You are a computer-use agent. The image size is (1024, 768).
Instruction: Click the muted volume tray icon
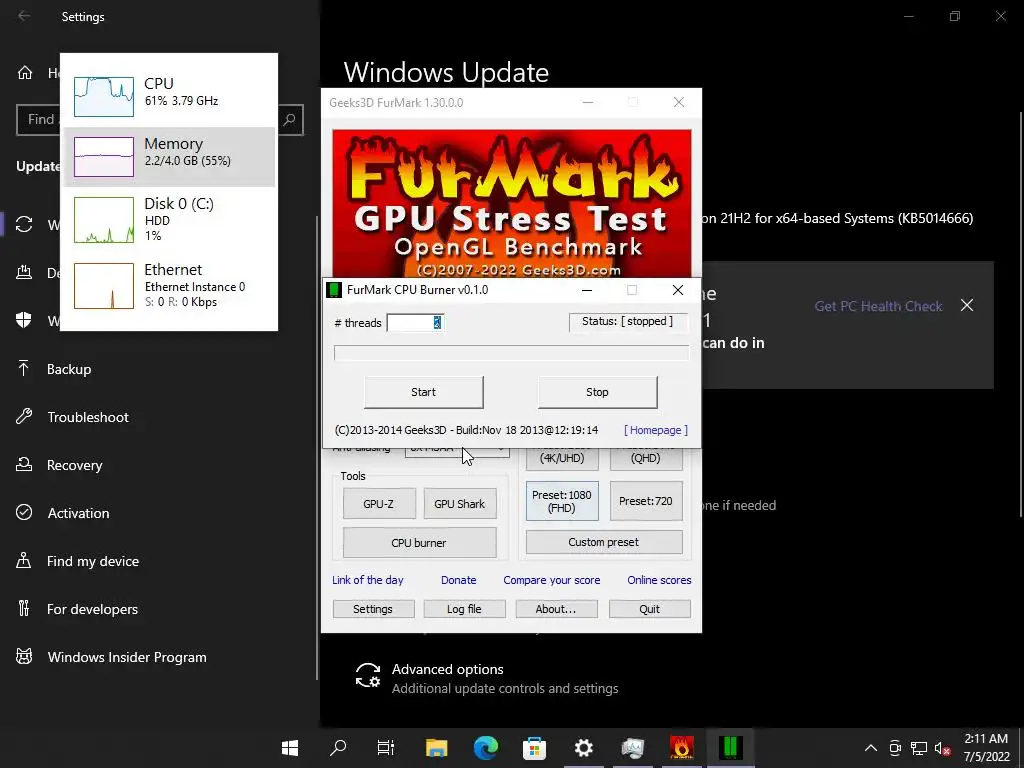point(942,748)
